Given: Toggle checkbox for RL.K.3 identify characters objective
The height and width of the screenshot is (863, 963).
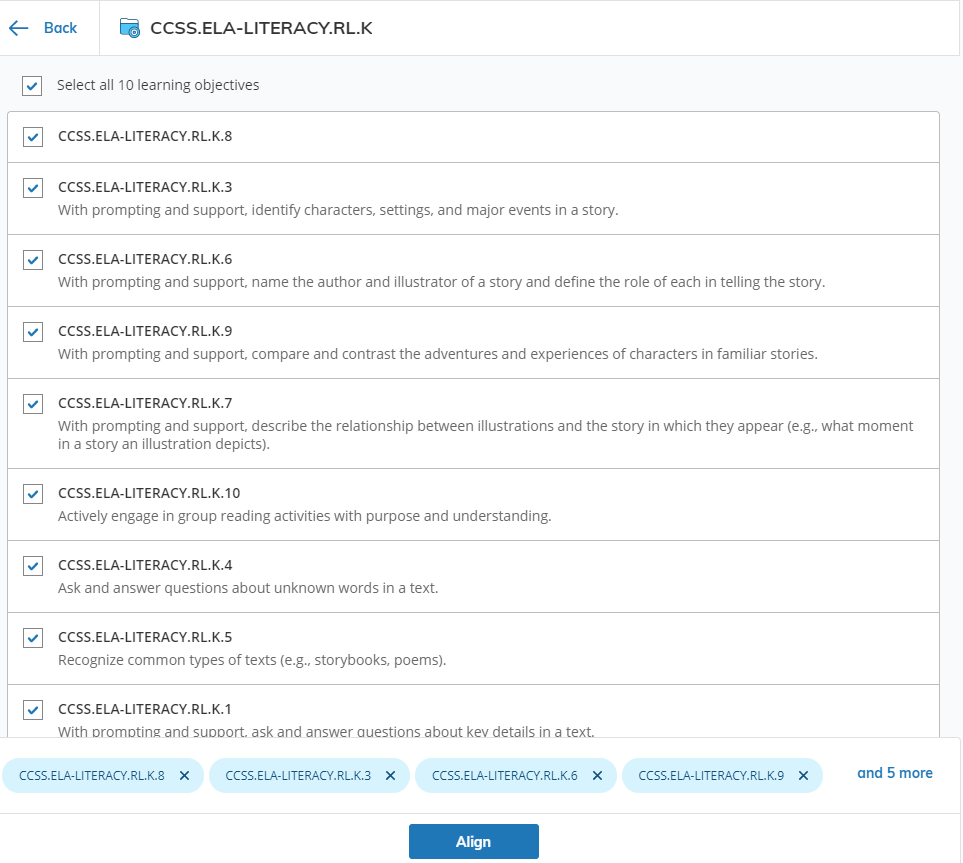Looking at the screenshot, I should [33, 188].
